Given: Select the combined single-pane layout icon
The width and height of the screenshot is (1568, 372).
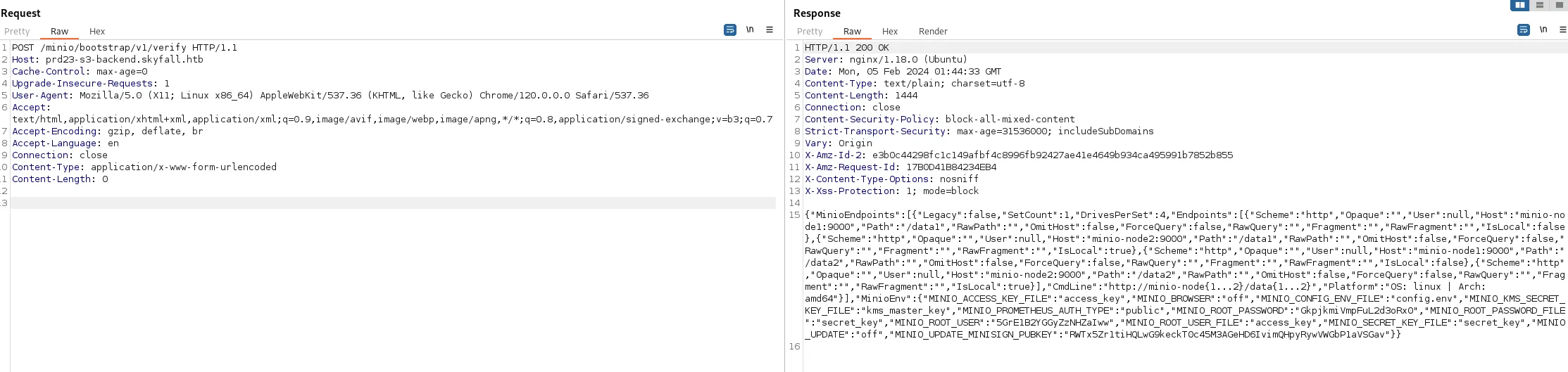Looking at the screenshot, I should click(x=1558, y=5).
